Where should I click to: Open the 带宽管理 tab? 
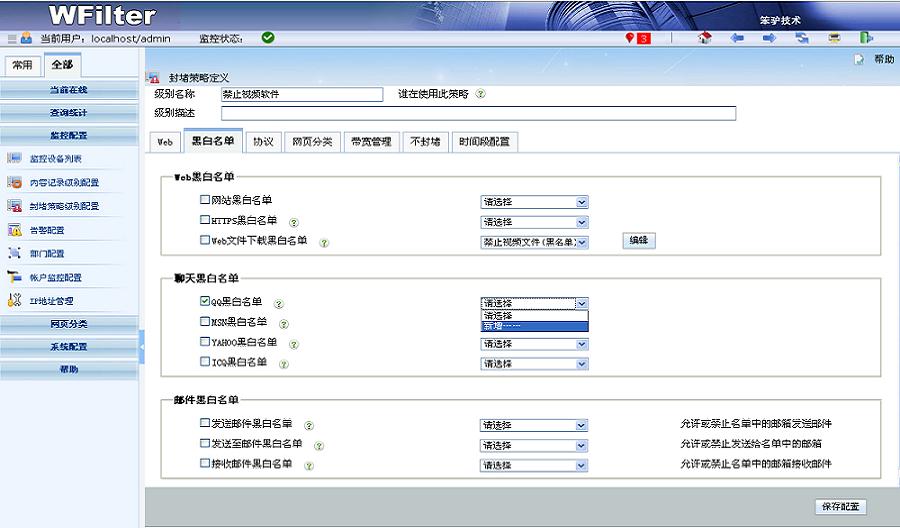coord(371,142)
